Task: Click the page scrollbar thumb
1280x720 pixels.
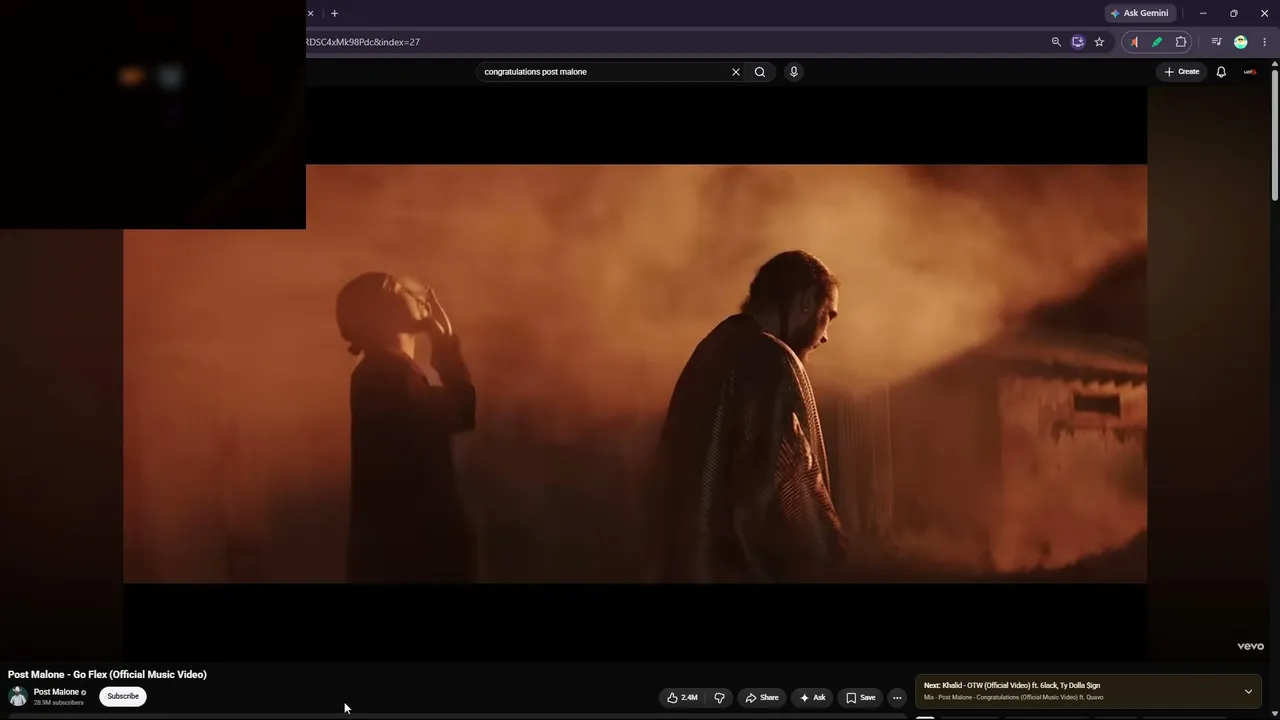Action: [x=1274, y=135]
